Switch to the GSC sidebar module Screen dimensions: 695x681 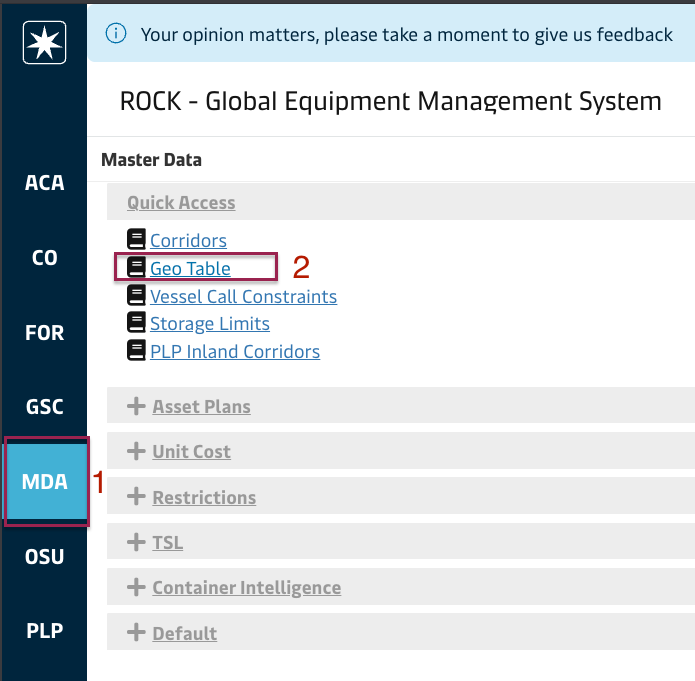click(x=44, y=407)
